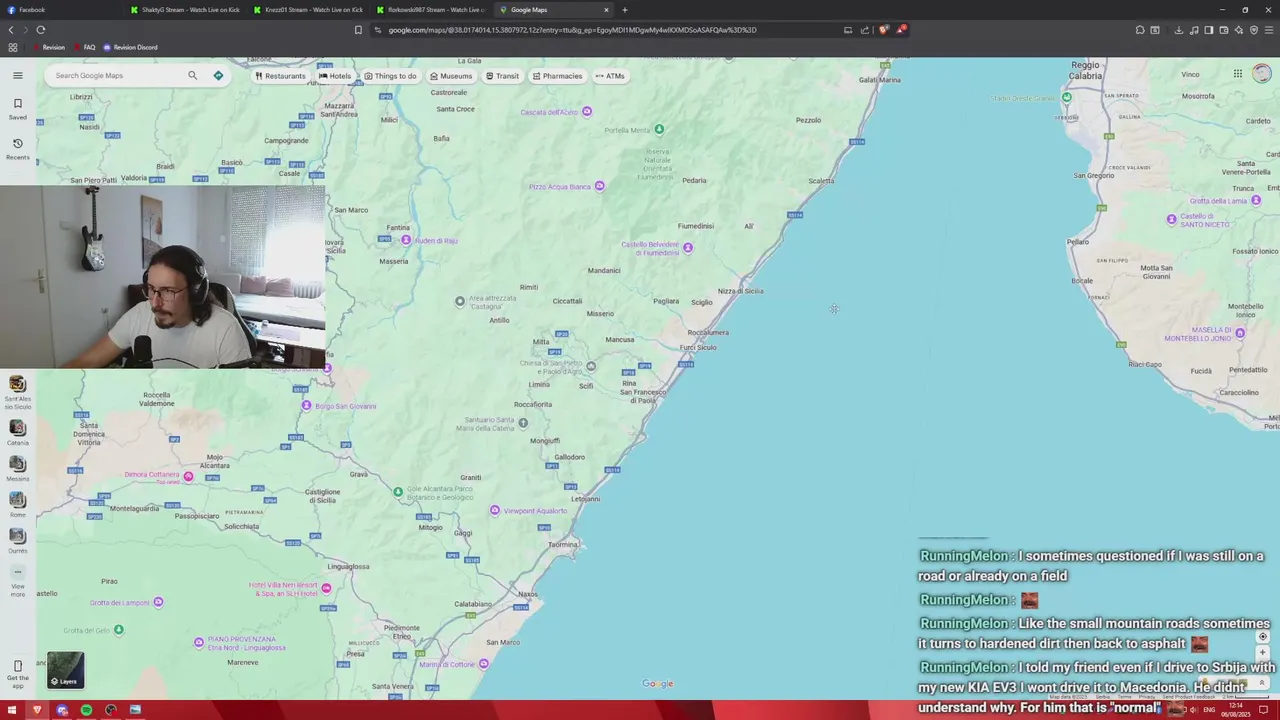Viewport: 1280px width, 720px height.
Task: Select the ATMs category chip
Action: 610,76
